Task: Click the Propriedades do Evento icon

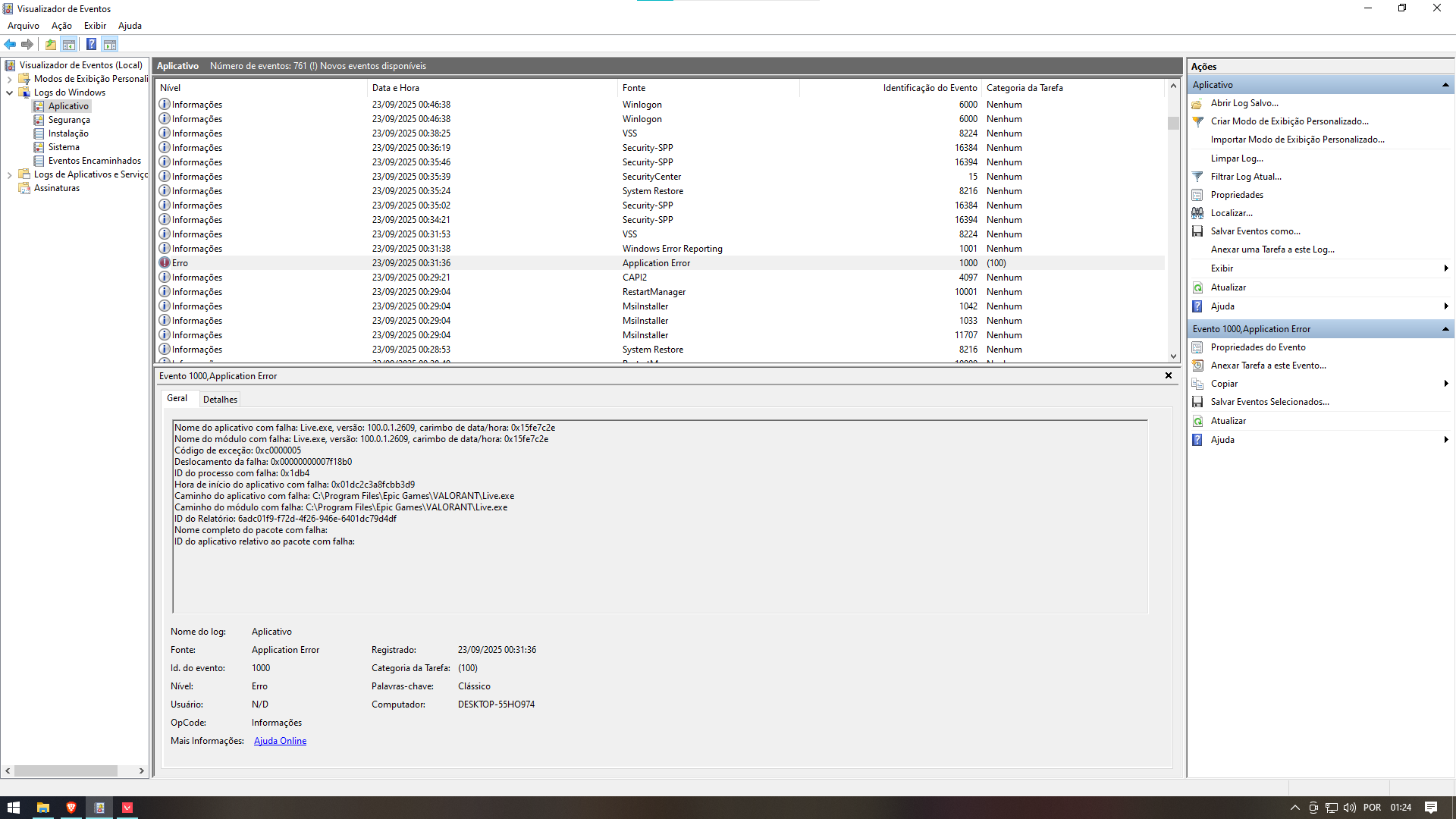Action: pos(1197,347)
